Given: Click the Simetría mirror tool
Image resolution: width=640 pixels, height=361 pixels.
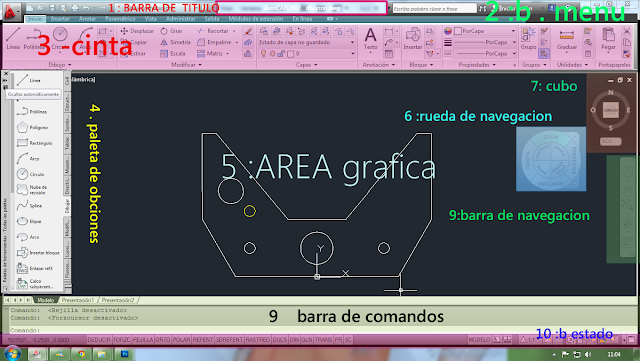Looking at the screenshot, I should [176, 42].
